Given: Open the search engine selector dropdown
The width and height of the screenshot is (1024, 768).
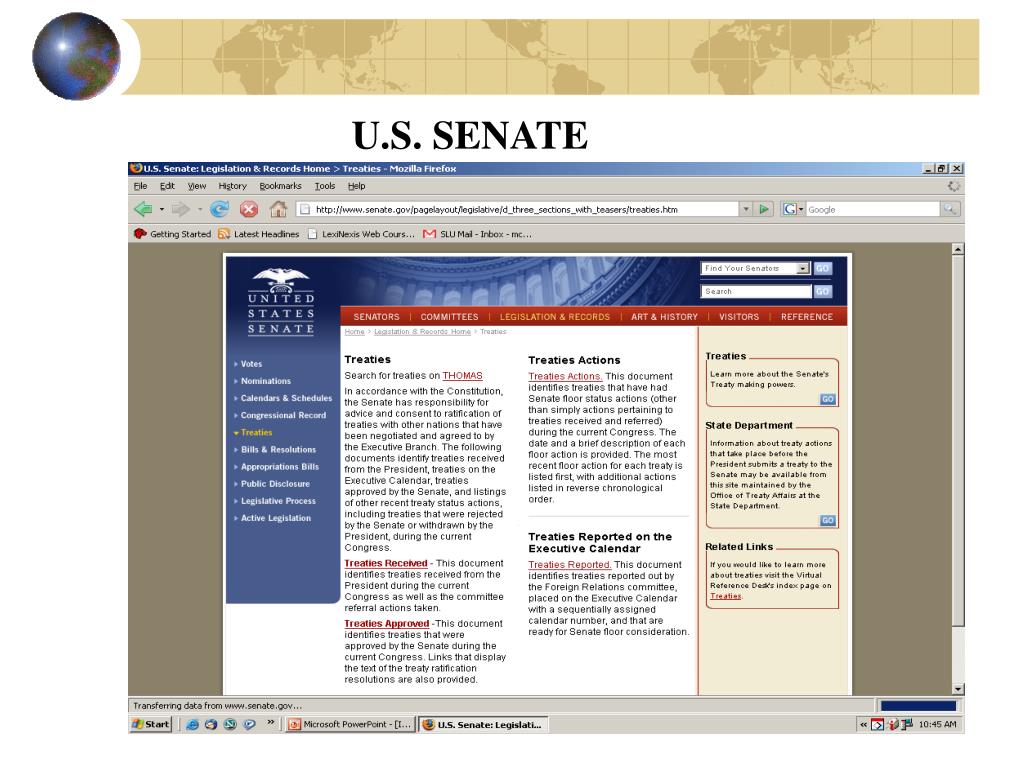Looking at the screenshot, I should pos(801,210).
